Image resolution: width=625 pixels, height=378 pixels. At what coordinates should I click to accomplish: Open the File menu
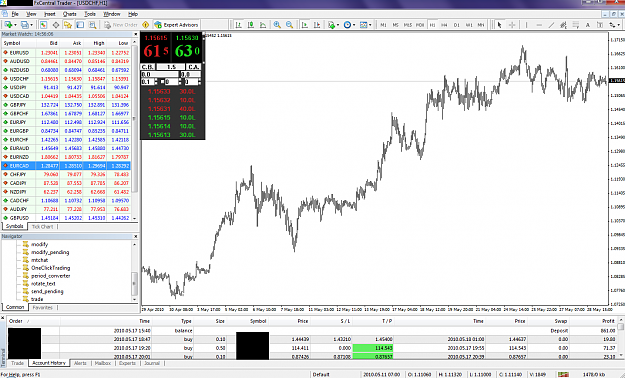pos(15,14)
